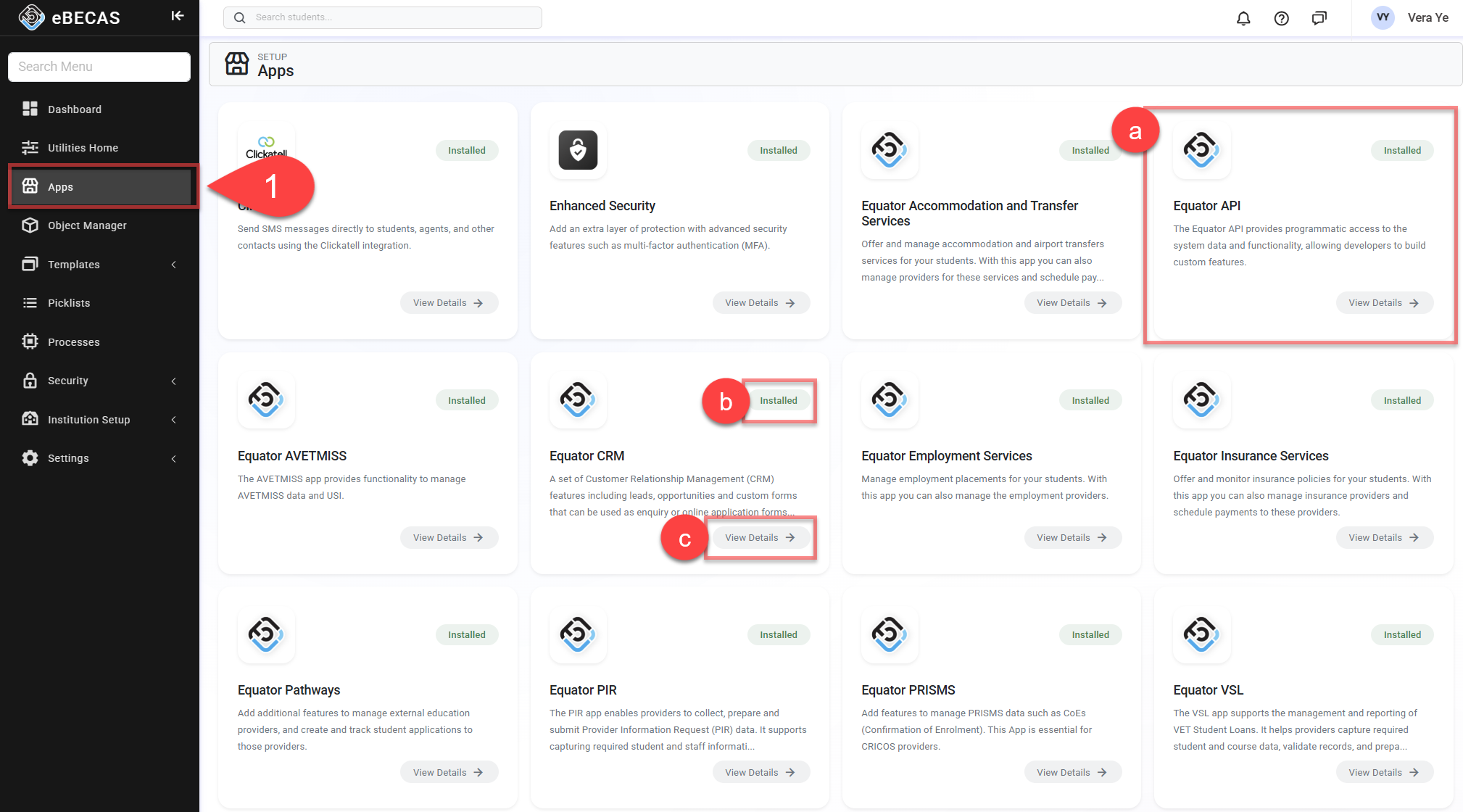Click the Equator Employment Services title
This screenshot has width=1463, height=812.
(x=947, y=456)
